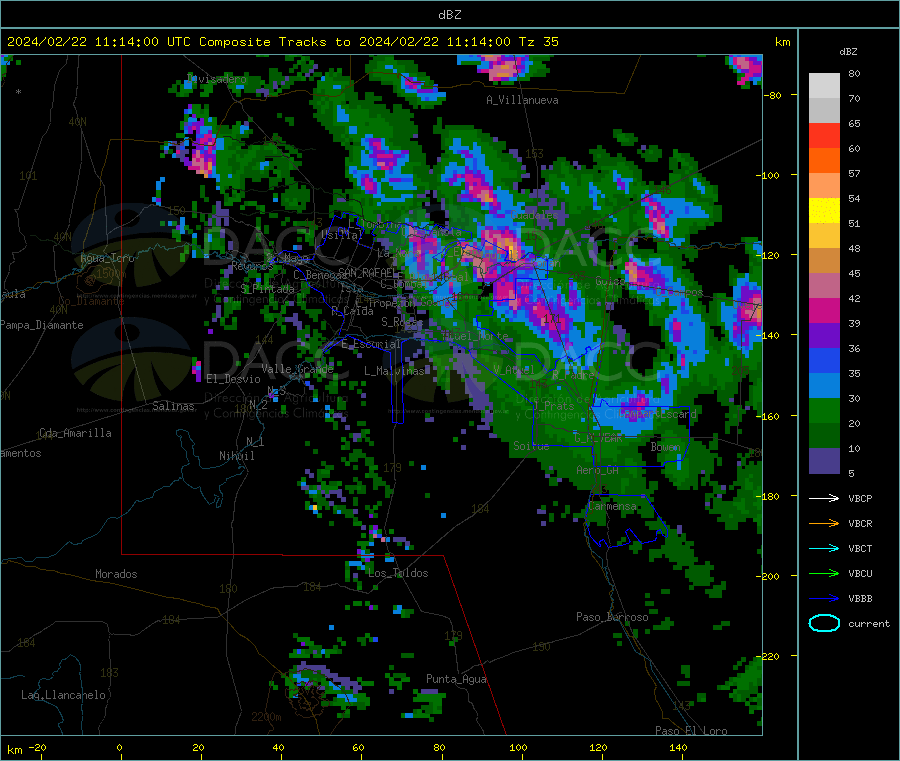Click the Valle_Grande map label
Screen dimensions: 900x761
click(297, 369)
